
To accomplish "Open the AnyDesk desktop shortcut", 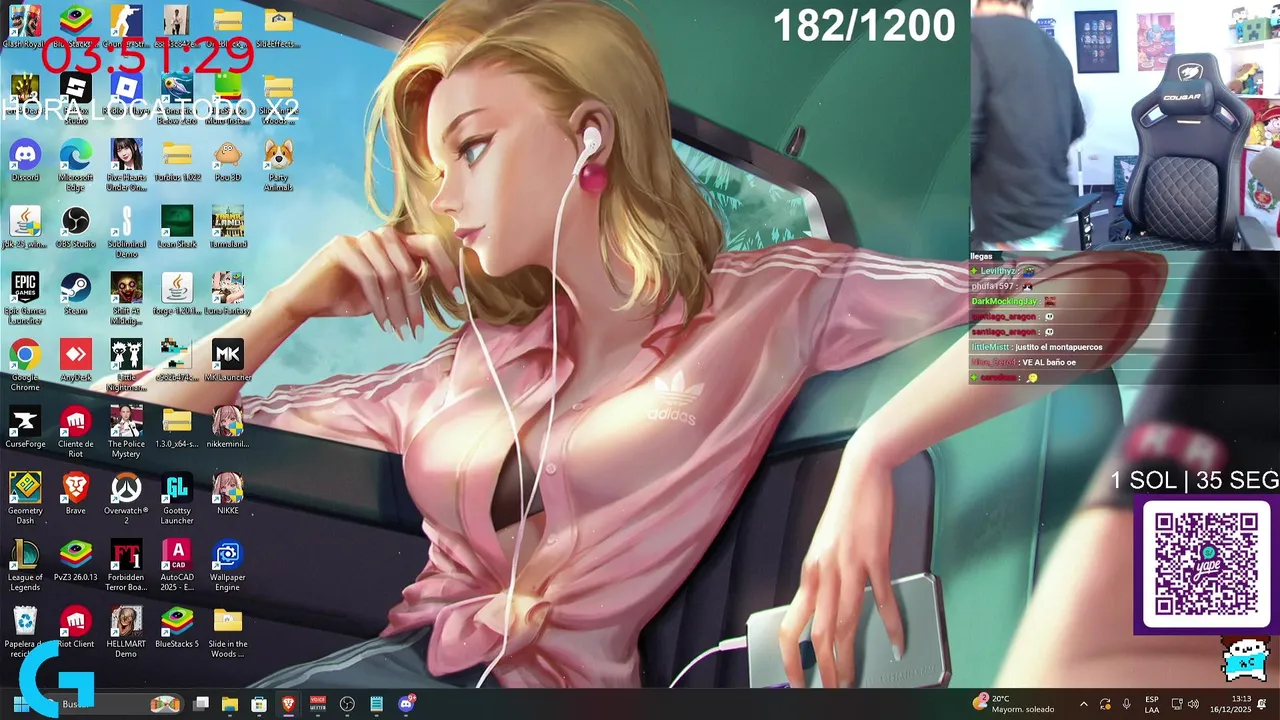I will (76, 360).
